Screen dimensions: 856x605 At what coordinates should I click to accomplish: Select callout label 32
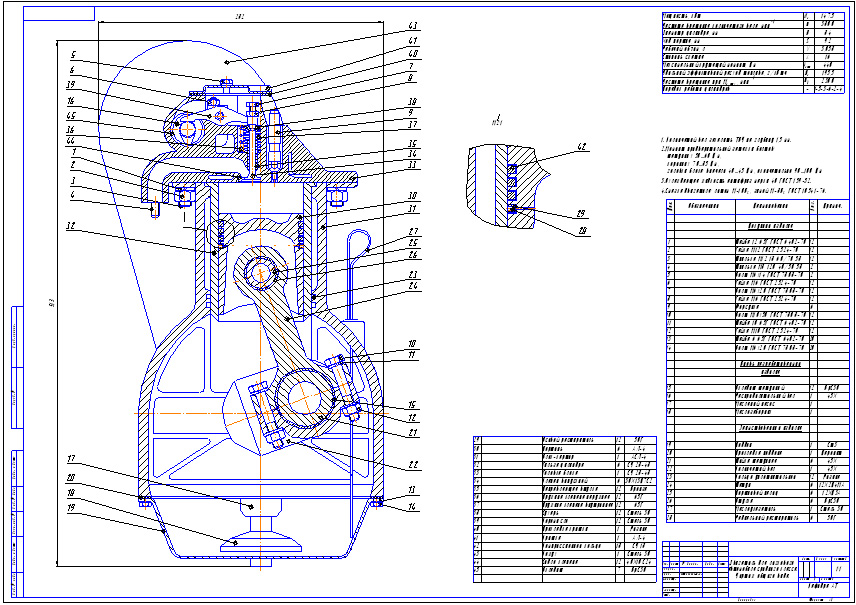click(70, 226)
